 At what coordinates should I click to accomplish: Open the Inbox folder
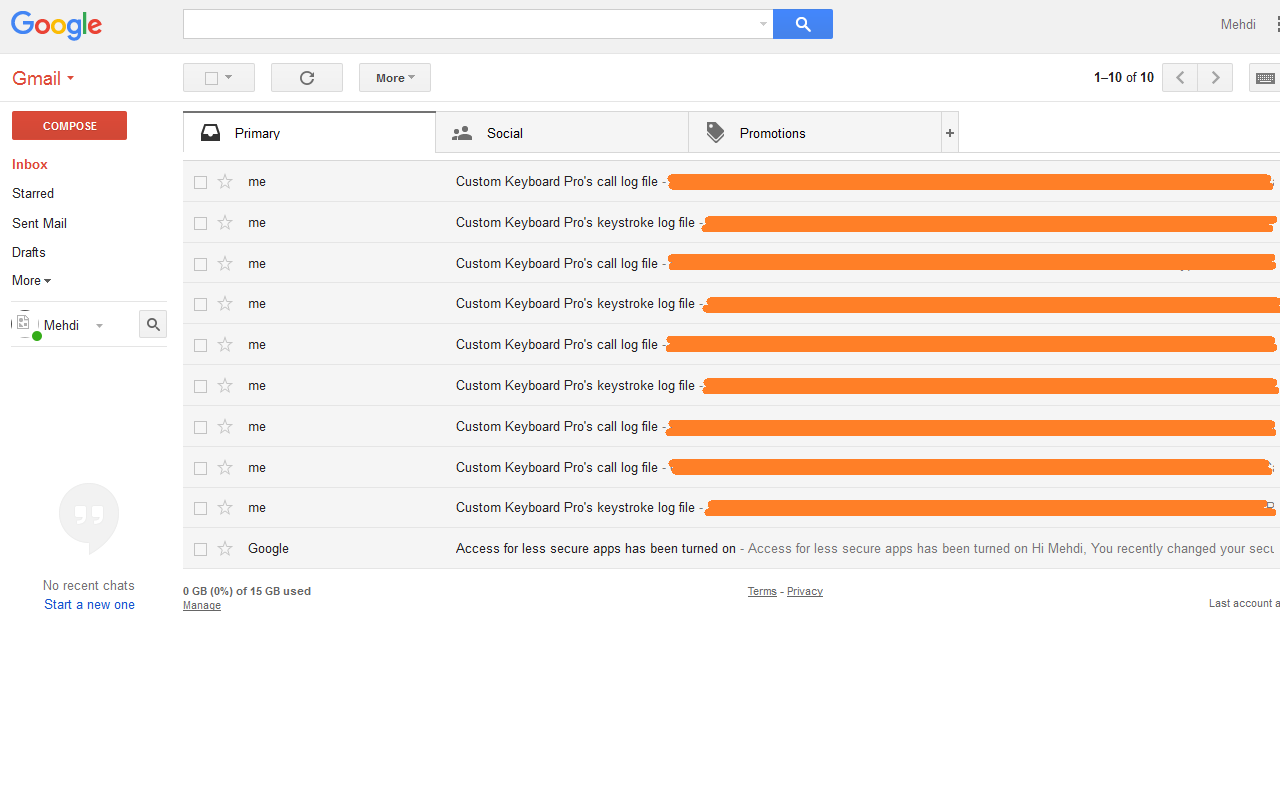click(x=30, y=164)
